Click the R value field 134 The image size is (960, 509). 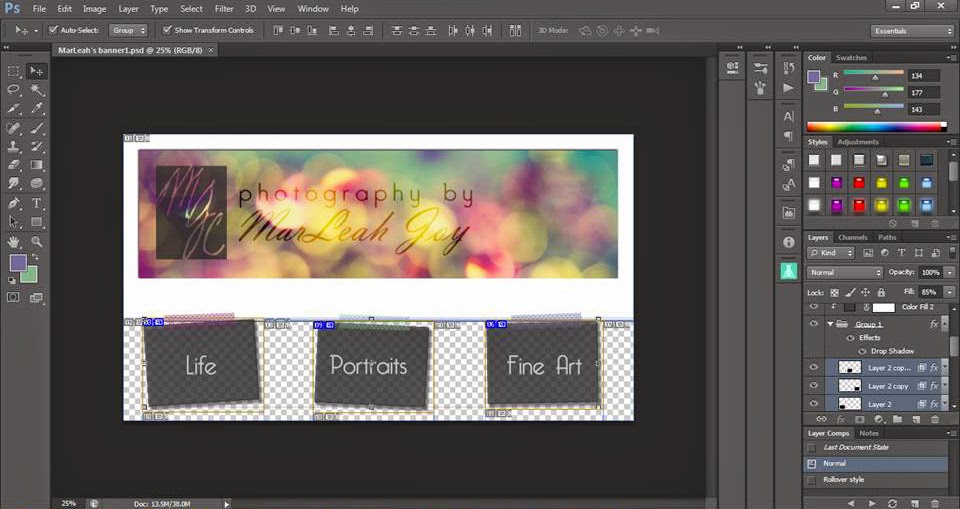pyautogui.click(x=923, y=76)
